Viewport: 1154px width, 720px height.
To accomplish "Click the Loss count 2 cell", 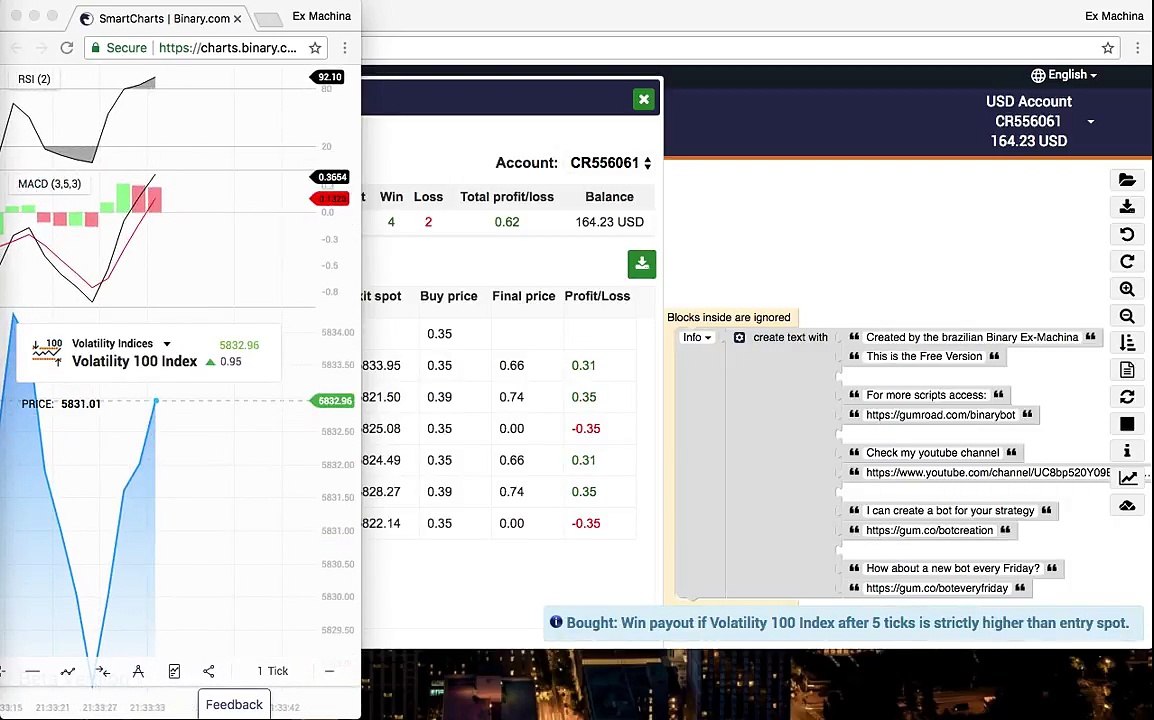I will click(428, 222).
